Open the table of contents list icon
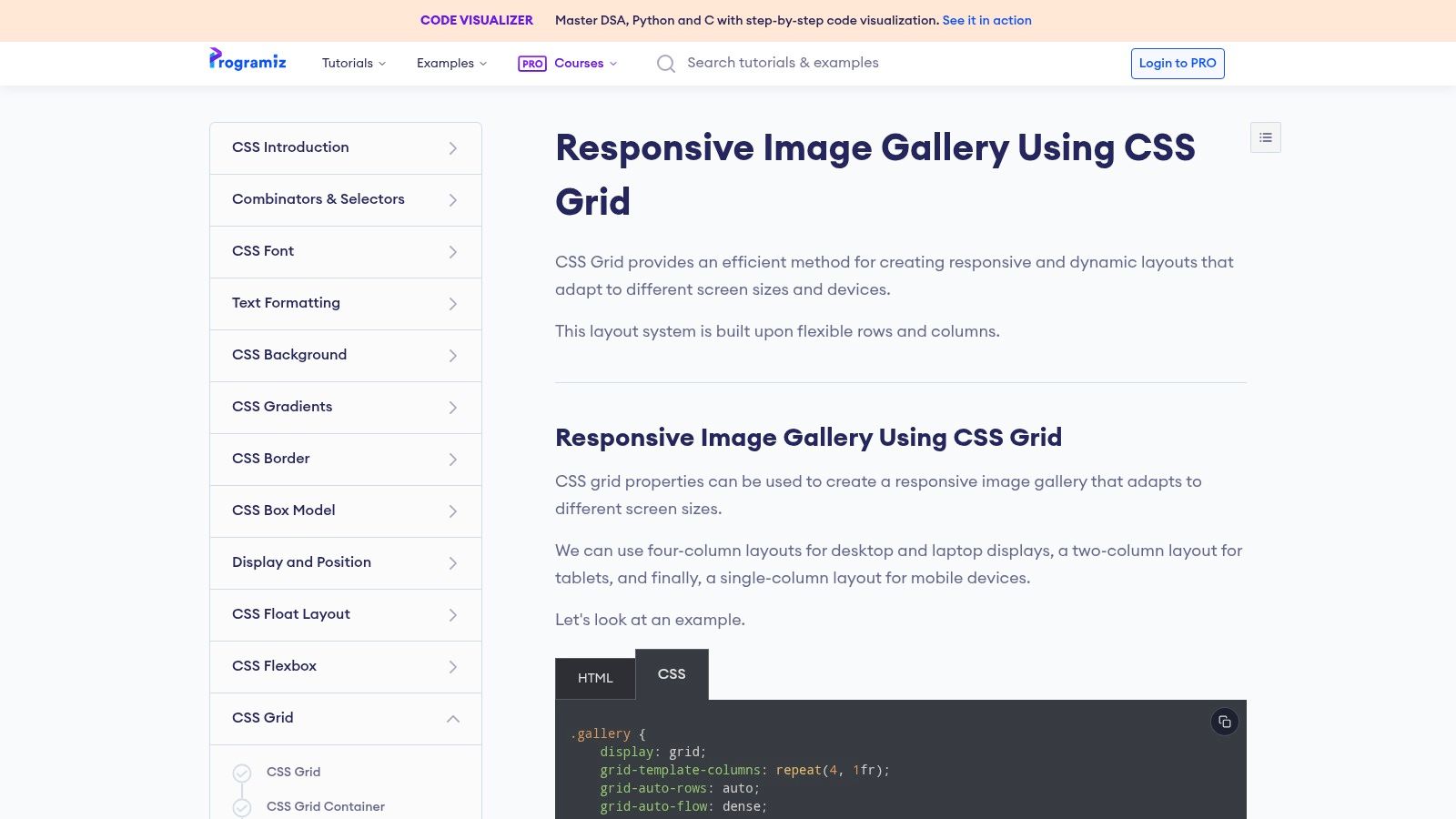Screen dimensions: 1456x819 (x=1266, y=137)
